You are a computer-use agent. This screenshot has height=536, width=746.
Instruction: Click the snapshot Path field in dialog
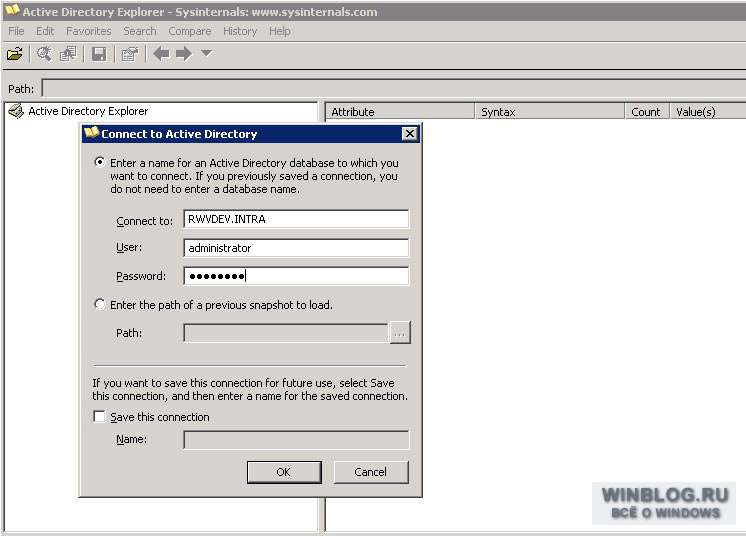point(285,333)
